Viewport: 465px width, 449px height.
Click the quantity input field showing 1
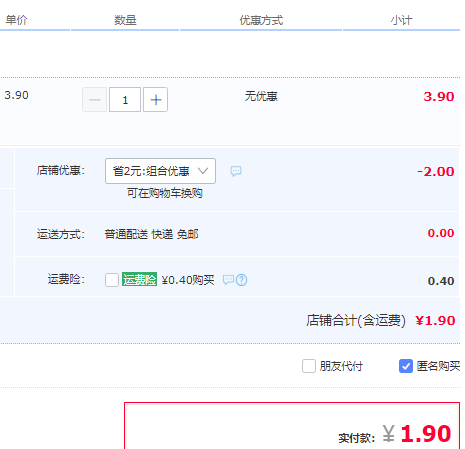pyautogui.click(x=125, y=100)
